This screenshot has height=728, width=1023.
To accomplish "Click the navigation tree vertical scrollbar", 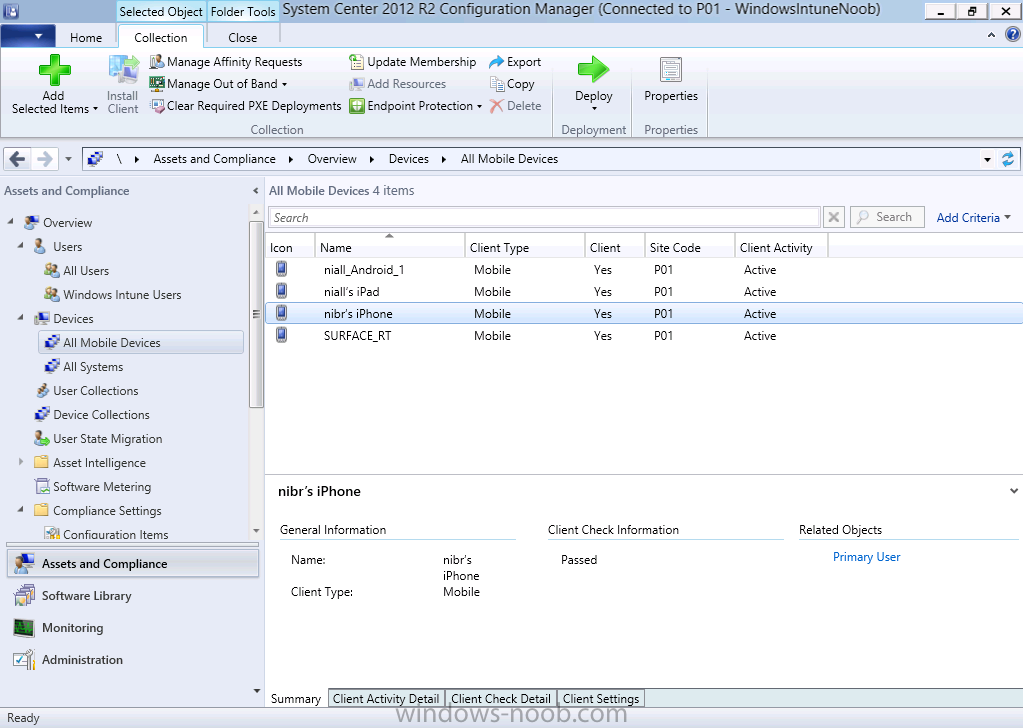I will [256, 314].
